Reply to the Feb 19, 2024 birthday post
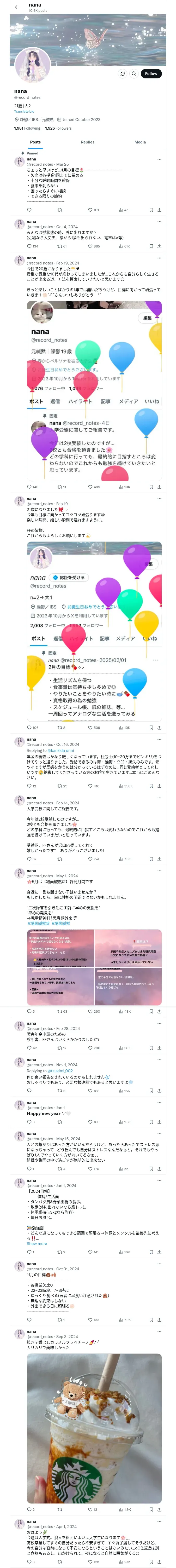The image size is (176, 1568). click(29, 487)
